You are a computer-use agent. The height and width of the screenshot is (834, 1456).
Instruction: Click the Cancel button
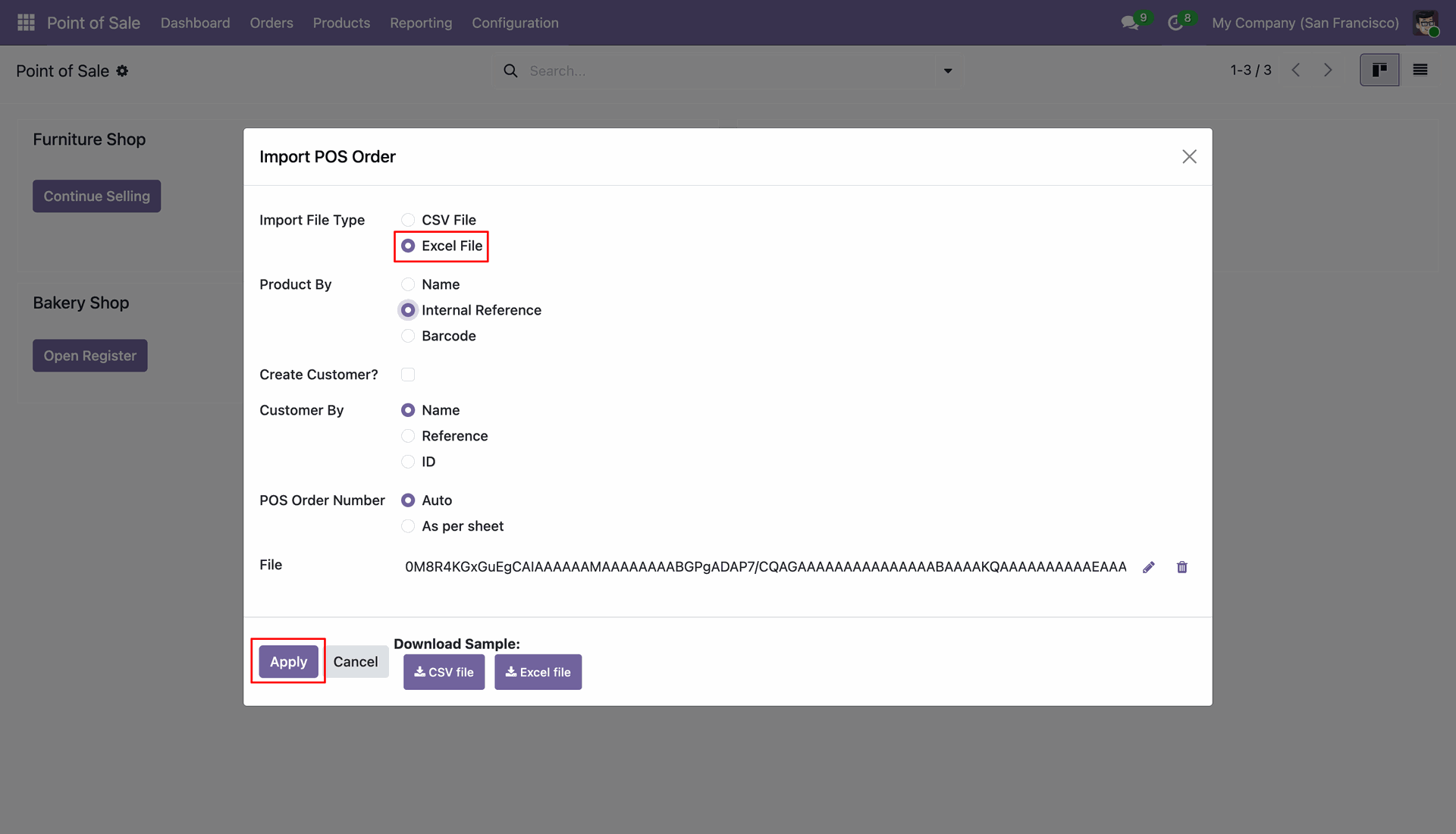point(356,662)
